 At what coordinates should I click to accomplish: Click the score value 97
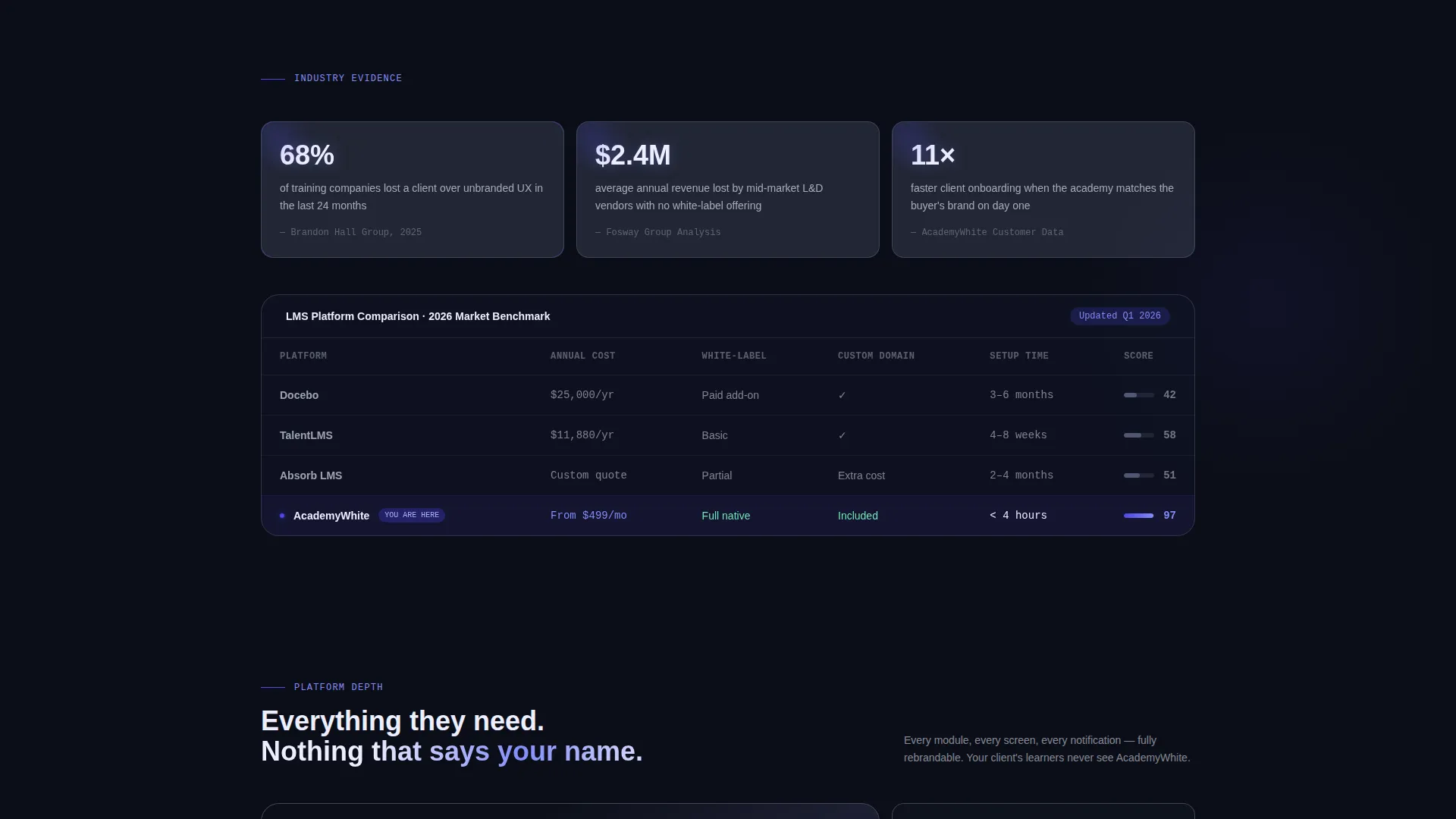1169,516
